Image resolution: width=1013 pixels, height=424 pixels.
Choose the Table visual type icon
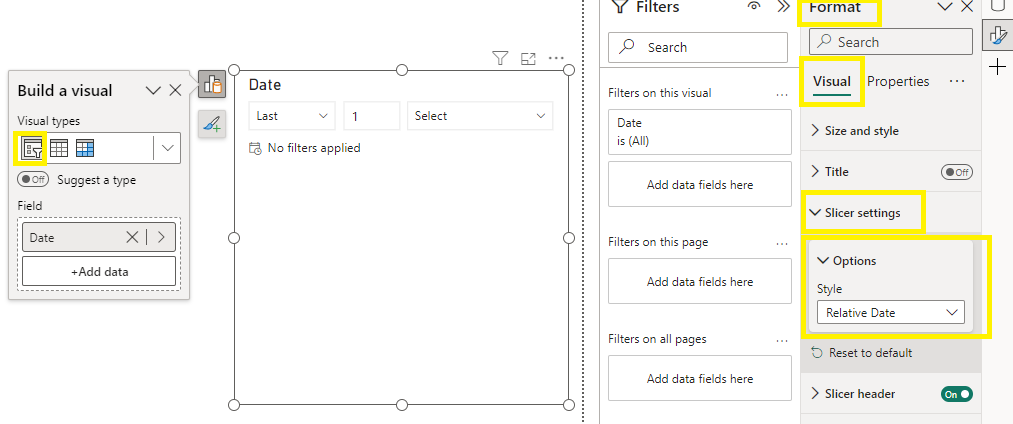click(x=59, y=149)
